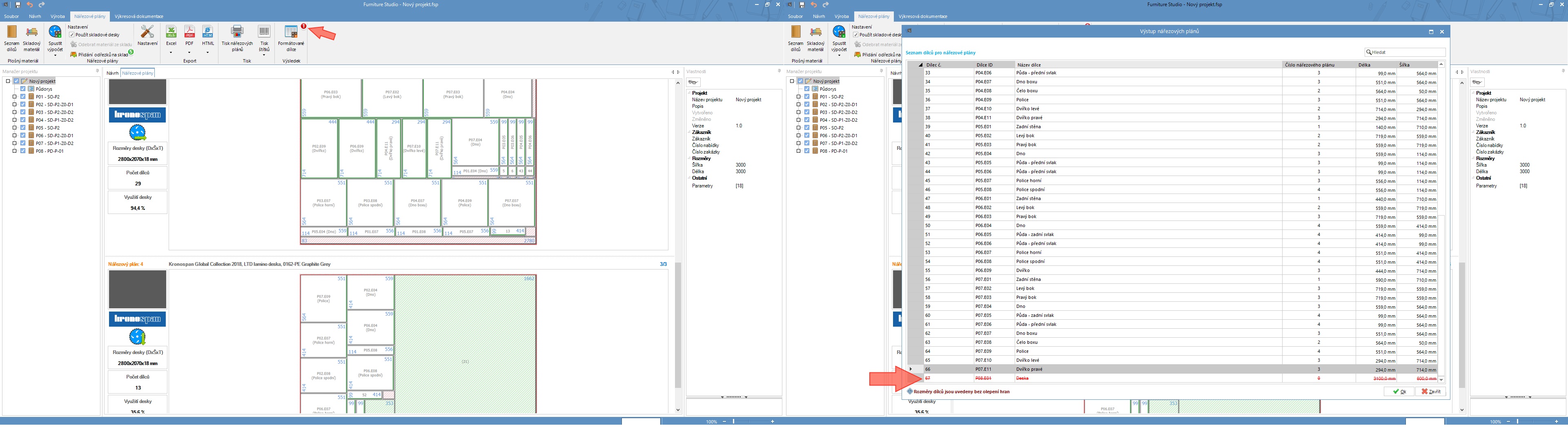
Task: Click the Hledat search field
Action: click(x=1405, y=52)
